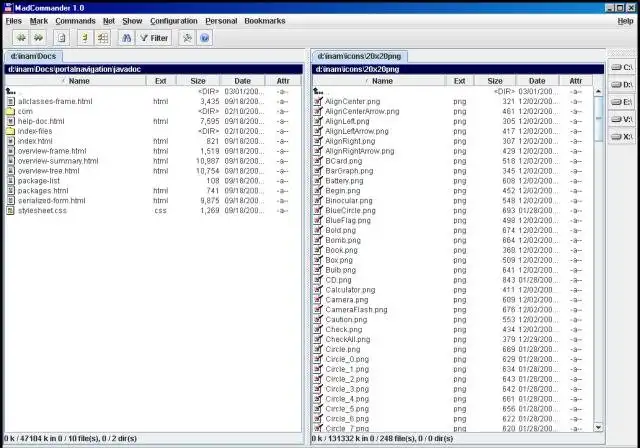This screenshot has height=448, width=640.
Task: Open the Bookmarks menu
Action: pos(264,21)
